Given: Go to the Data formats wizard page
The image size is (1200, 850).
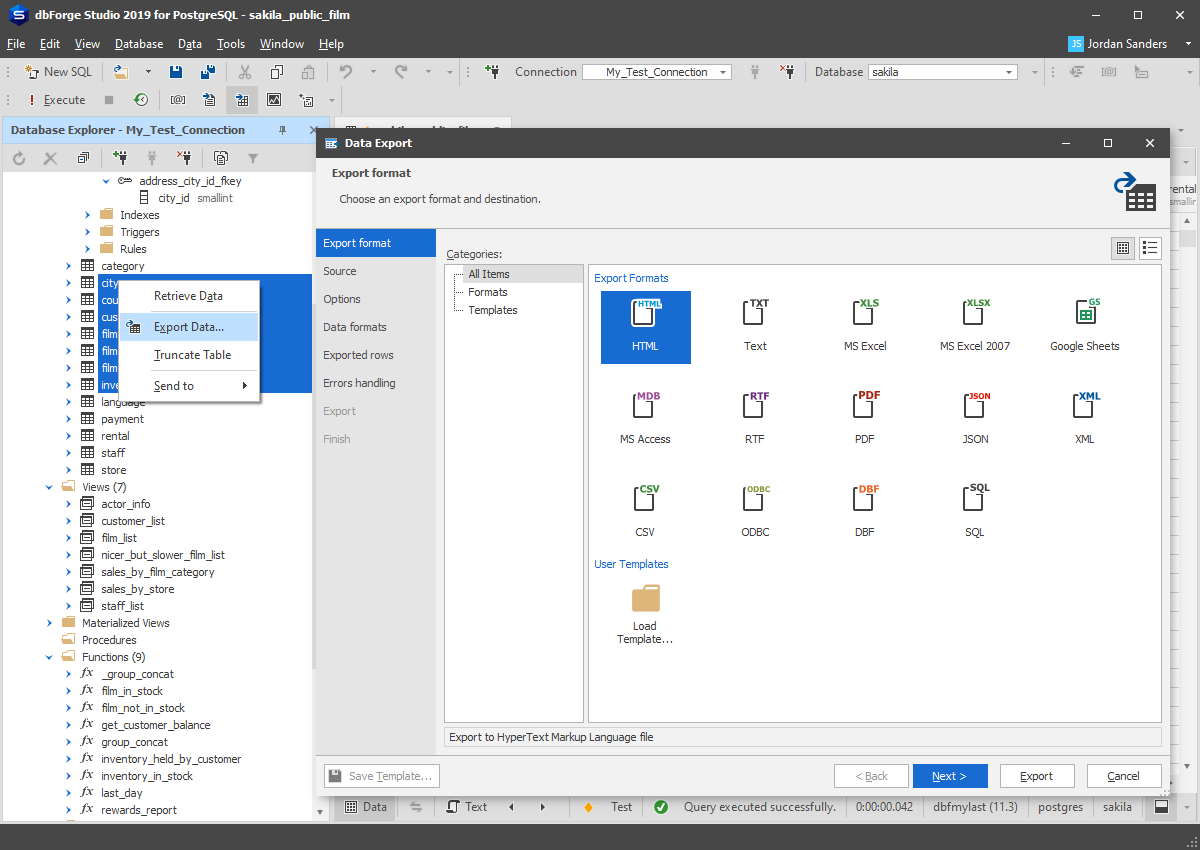Looking at the screenshot, I should pyautogui.click(x=376, y=327).
